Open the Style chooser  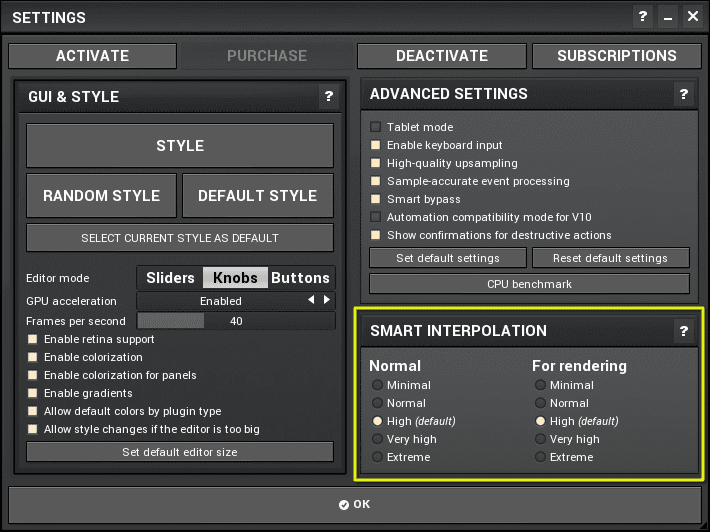(x=180, y=145)
